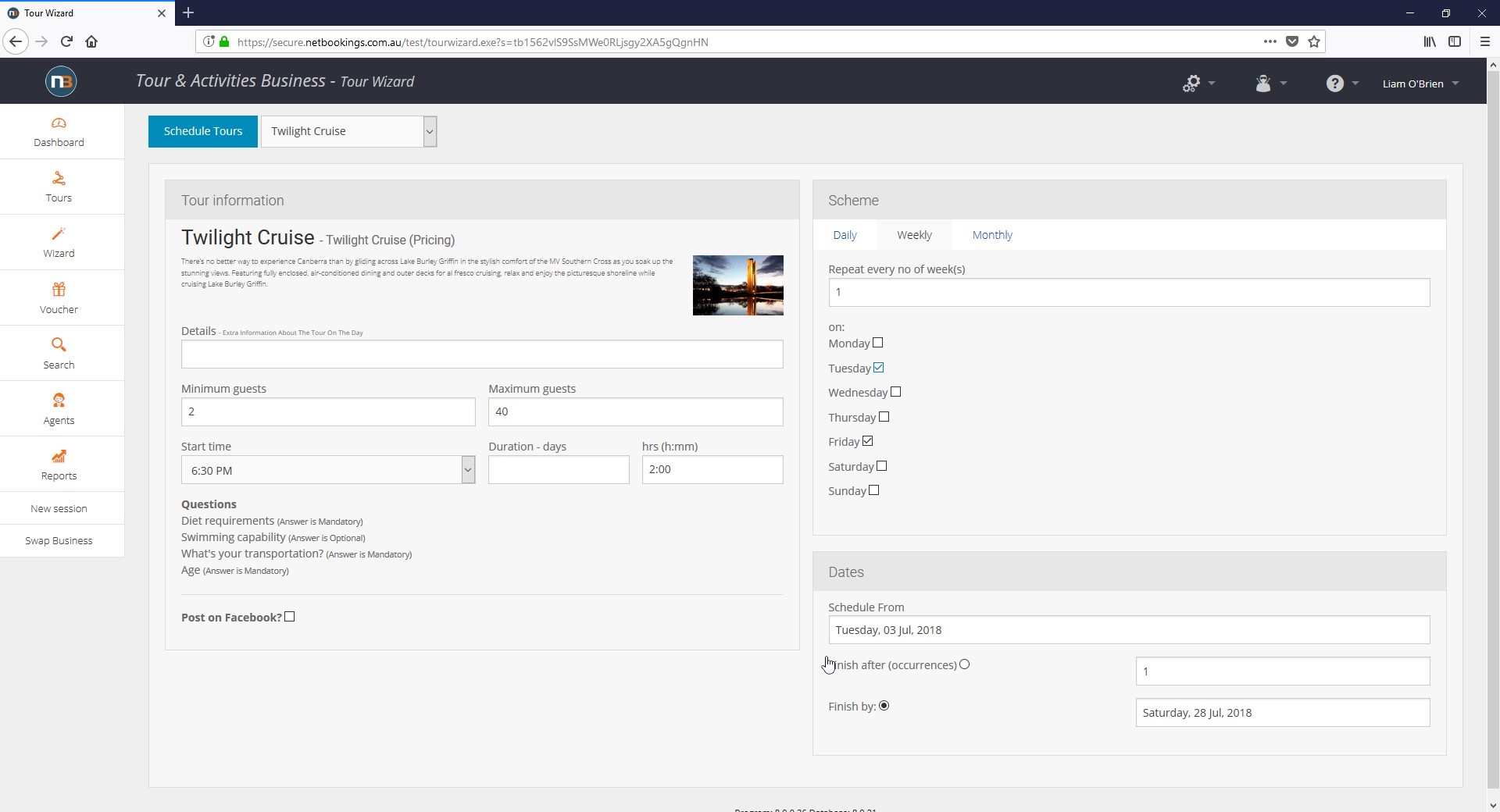Screen dimensions: 1500x812
Task: Check the Sunday checkbox
Action: point(873,490)
